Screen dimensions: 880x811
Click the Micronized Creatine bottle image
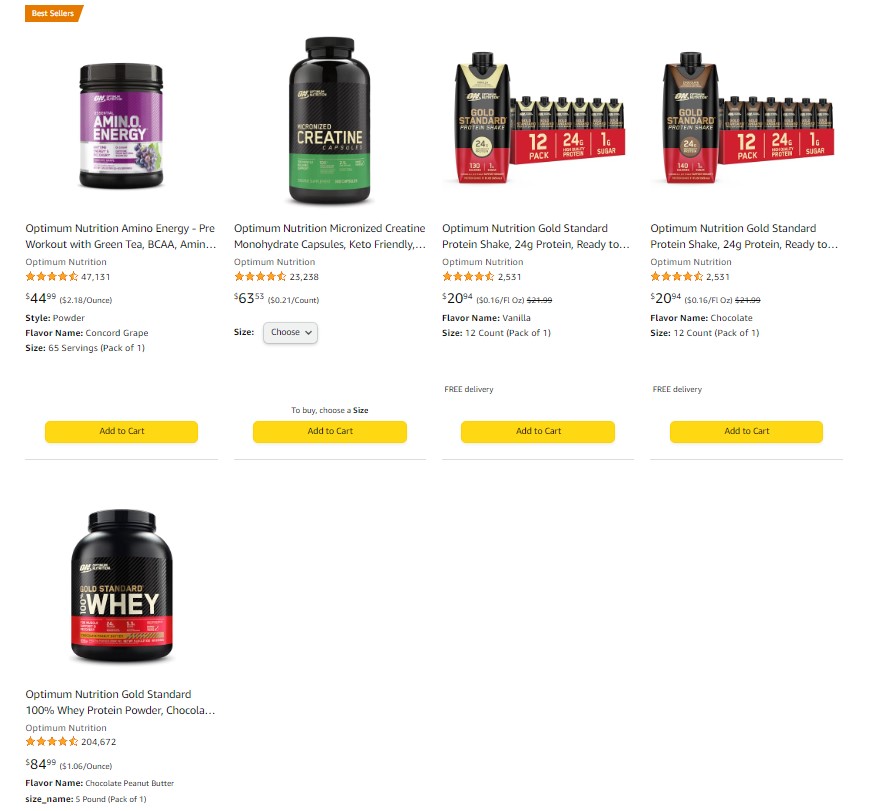pos(329,121)
